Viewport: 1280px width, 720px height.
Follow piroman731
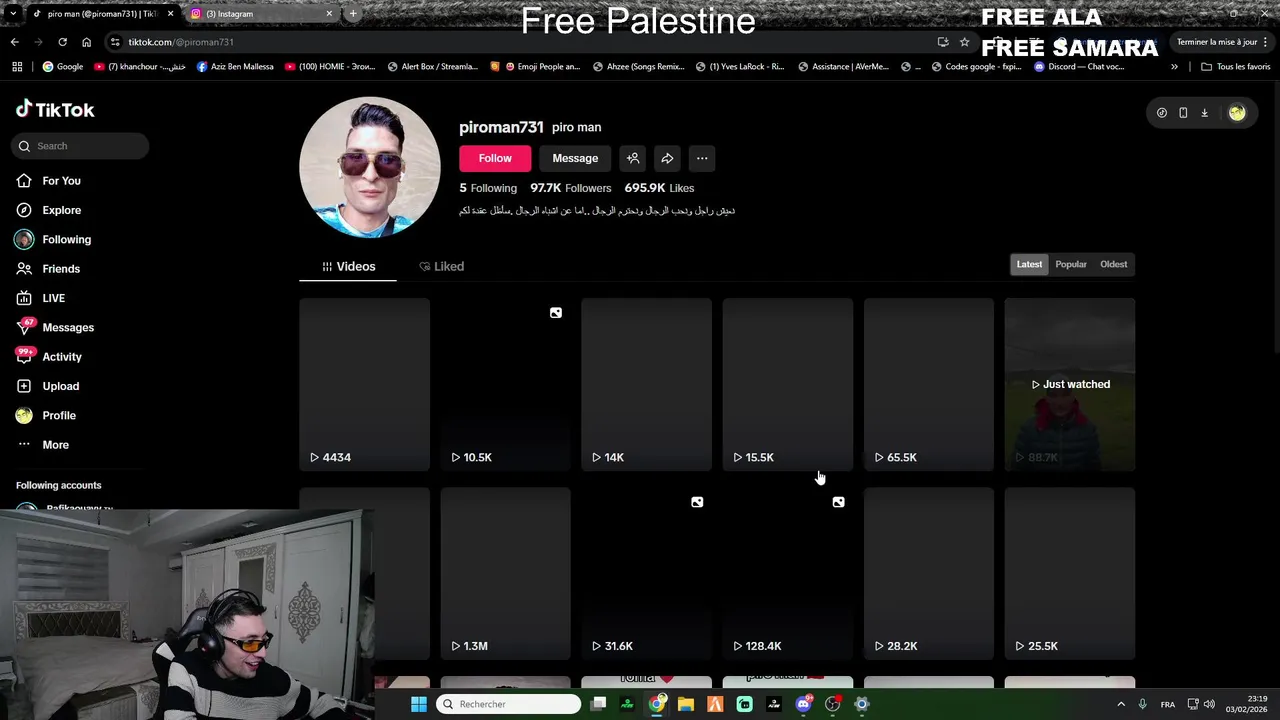[495, 158]
